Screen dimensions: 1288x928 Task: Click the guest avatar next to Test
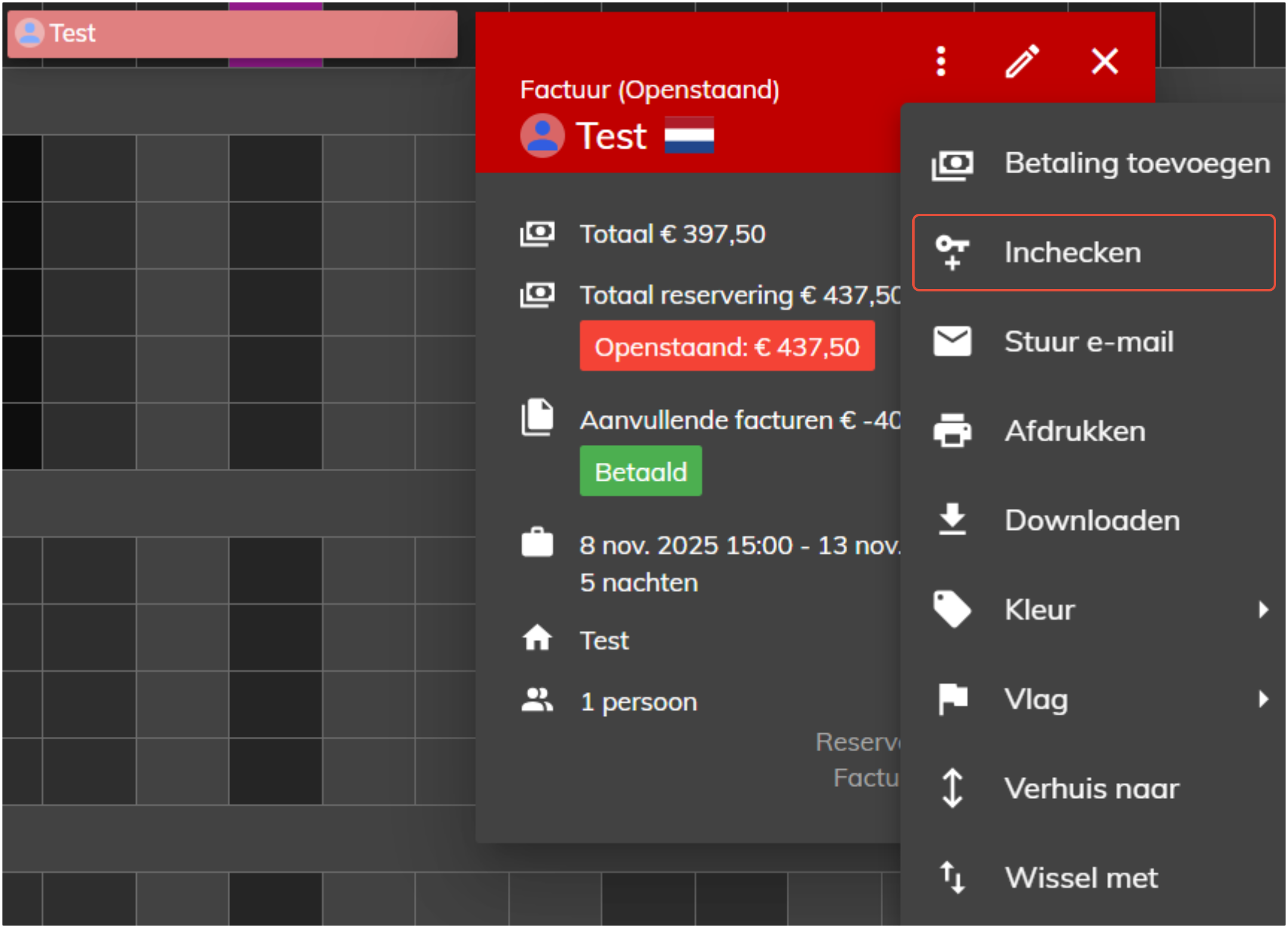pyautogui.click(x=542, y=136)
